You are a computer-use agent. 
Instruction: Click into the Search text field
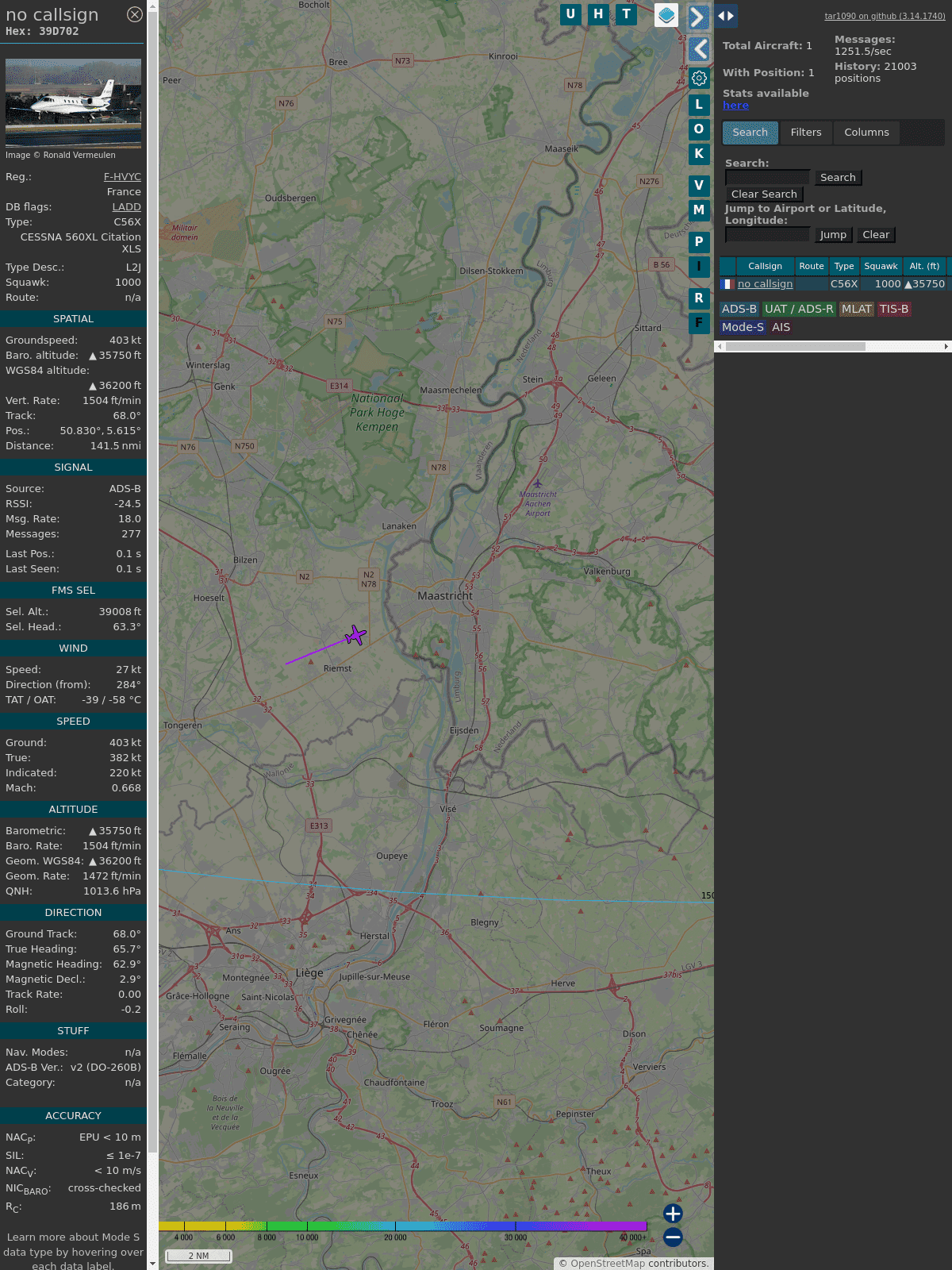click(767, 178)
